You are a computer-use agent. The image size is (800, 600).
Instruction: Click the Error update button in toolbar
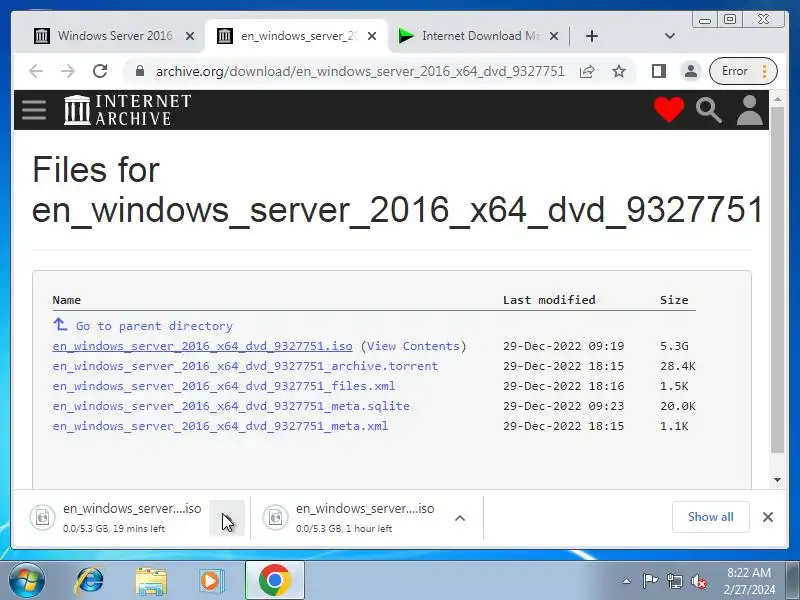tap(743, 71)
